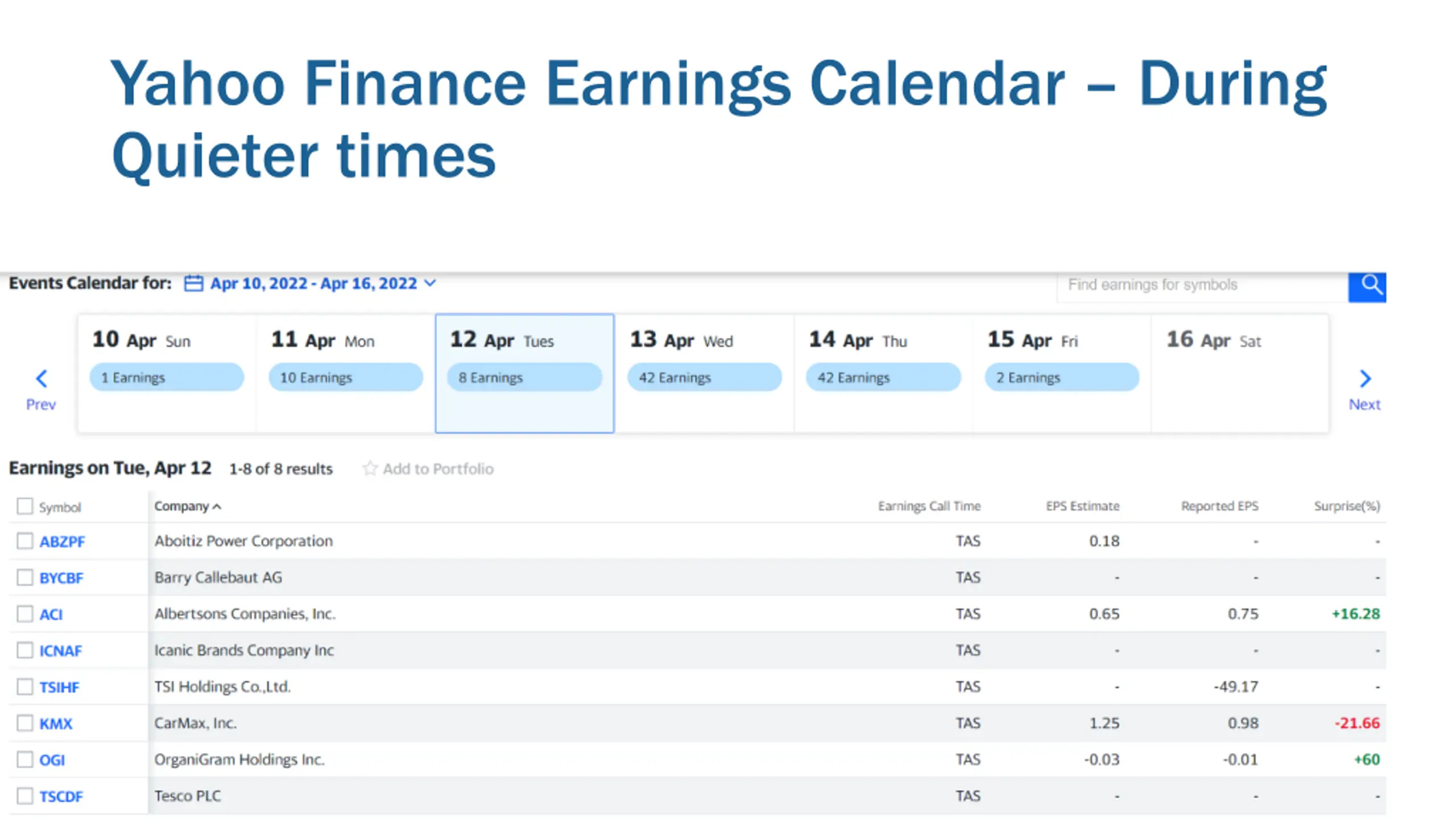Image resolution: width=1456 pixels, height=819 pixels.
Task: Click in the Find earnings for symbols field
Action: click(1202, 286)
